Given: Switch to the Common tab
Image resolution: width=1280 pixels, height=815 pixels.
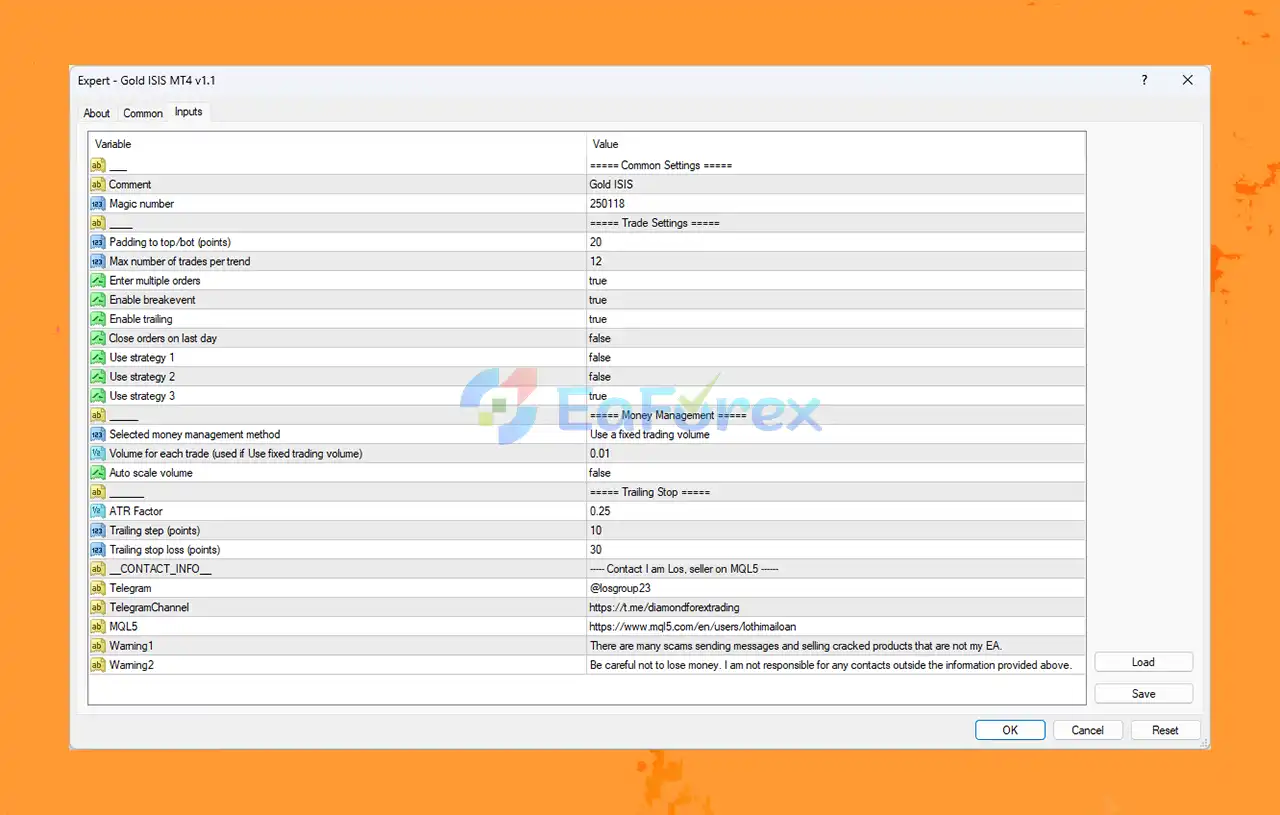Looking at the screenshot, I should click(x=143, y=113).
